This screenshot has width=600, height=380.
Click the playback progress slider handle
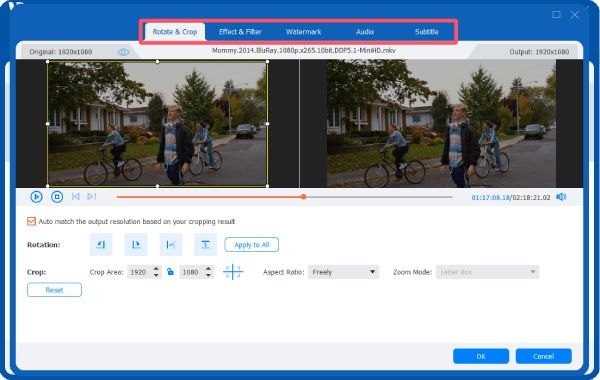point(303,197)
